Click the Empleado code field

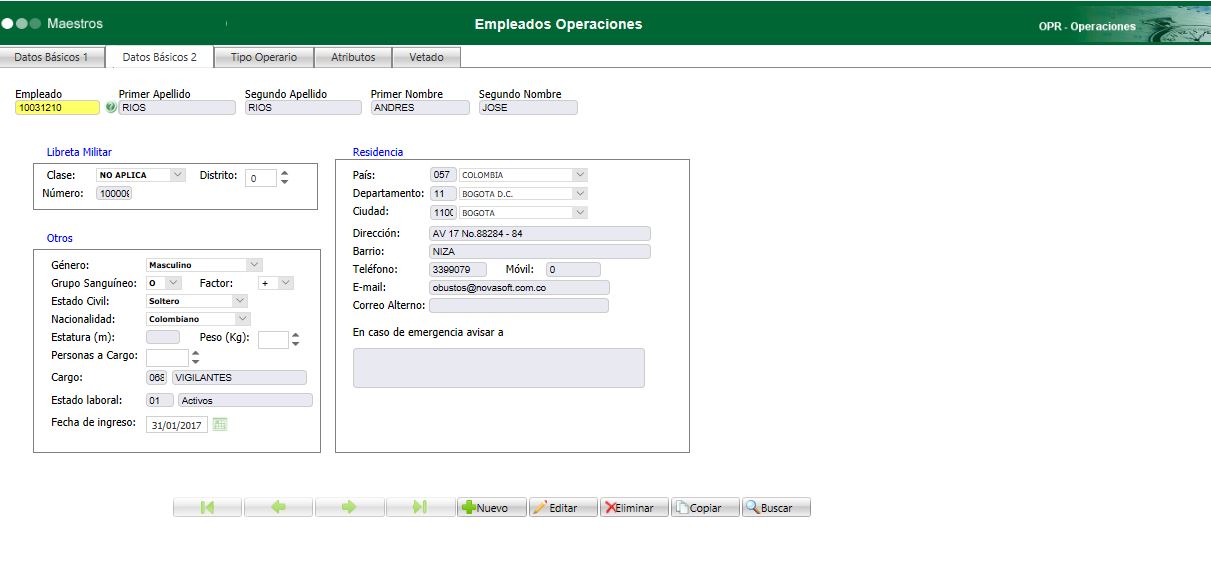pyautogui.click(x=57, y=108)
